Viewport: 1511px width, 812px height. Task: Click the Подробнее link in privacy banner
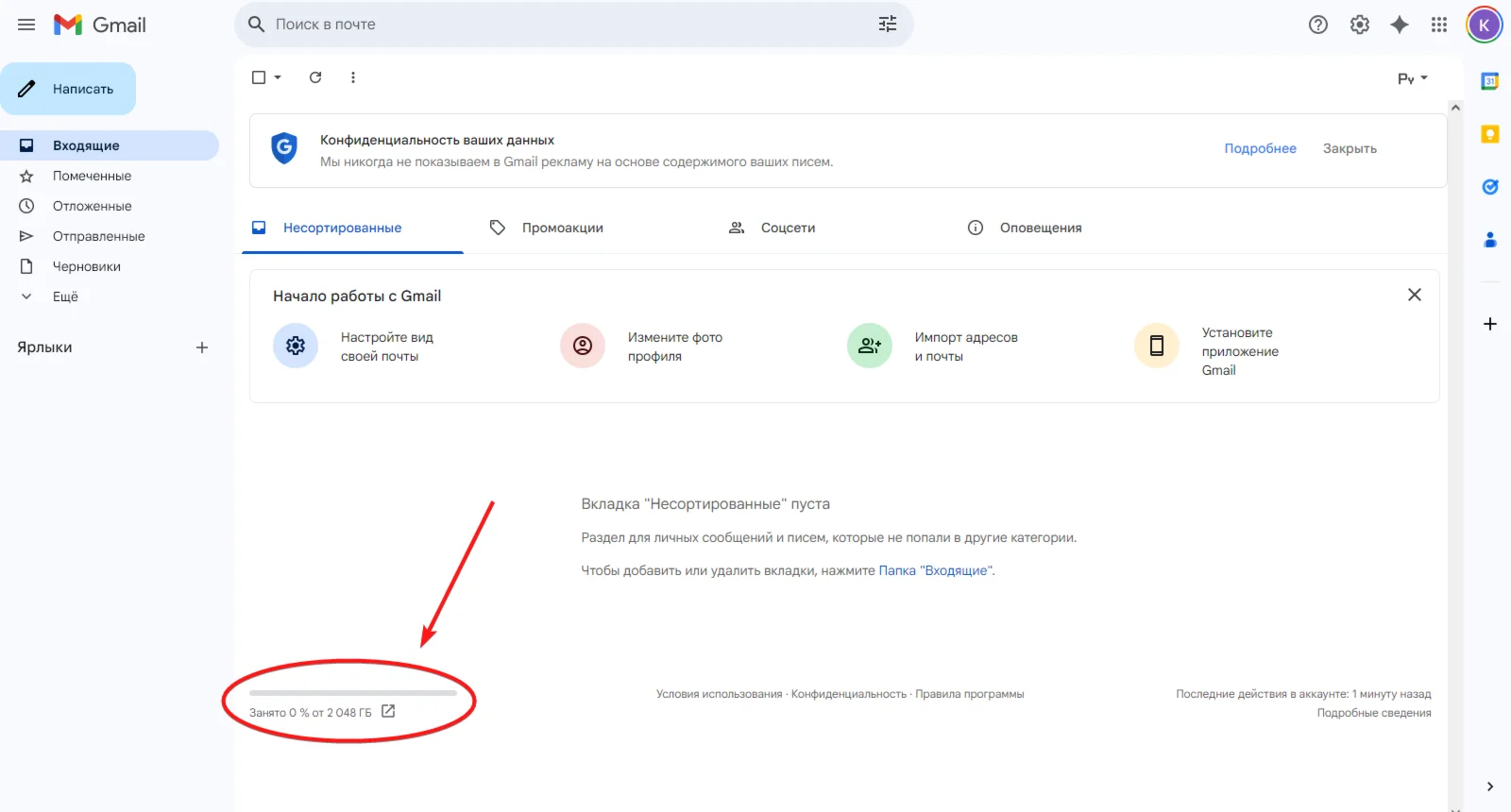pyautogui.click(x=1260, y=148)
